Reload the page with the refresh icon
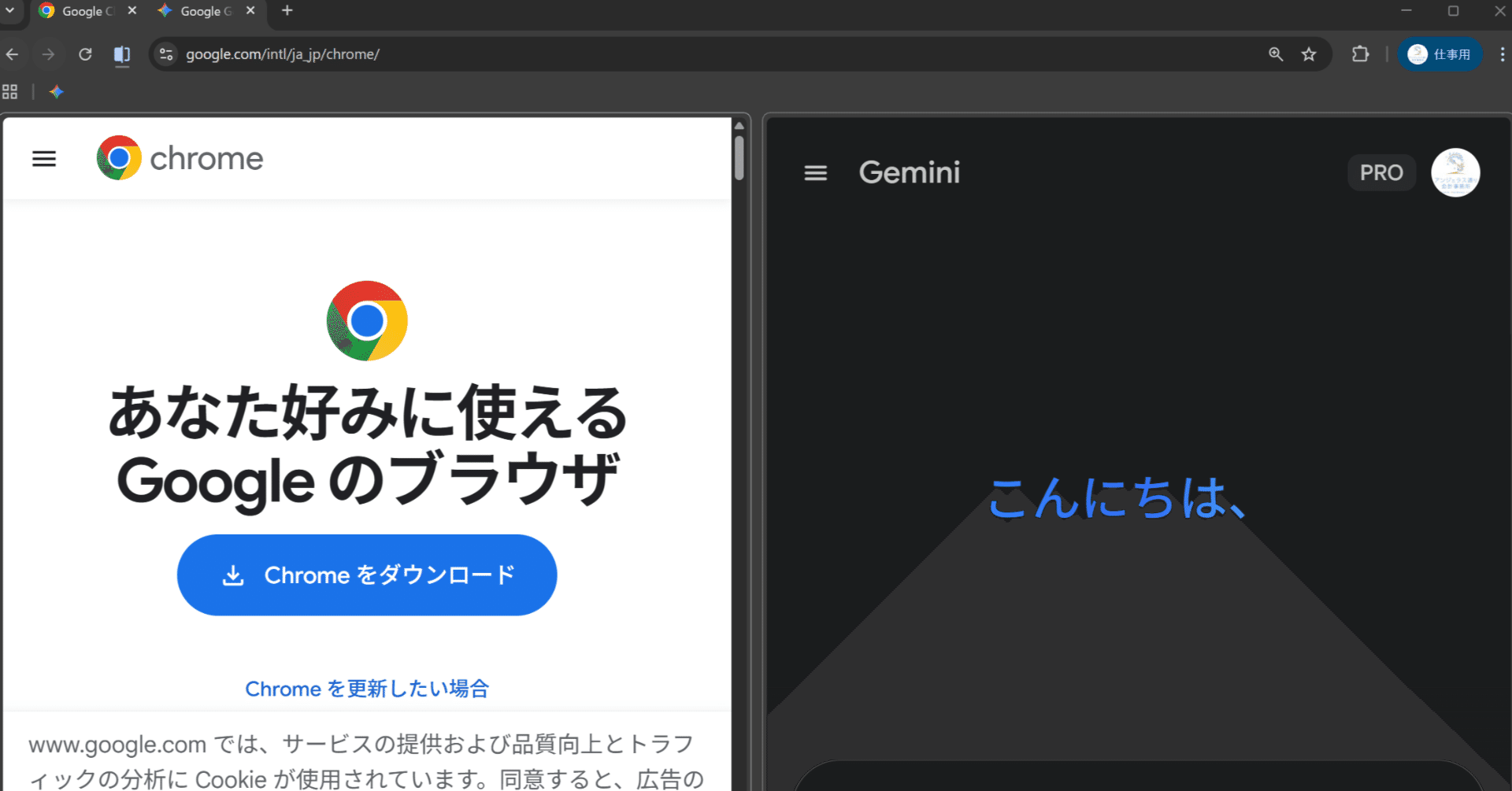 point(86,54)
